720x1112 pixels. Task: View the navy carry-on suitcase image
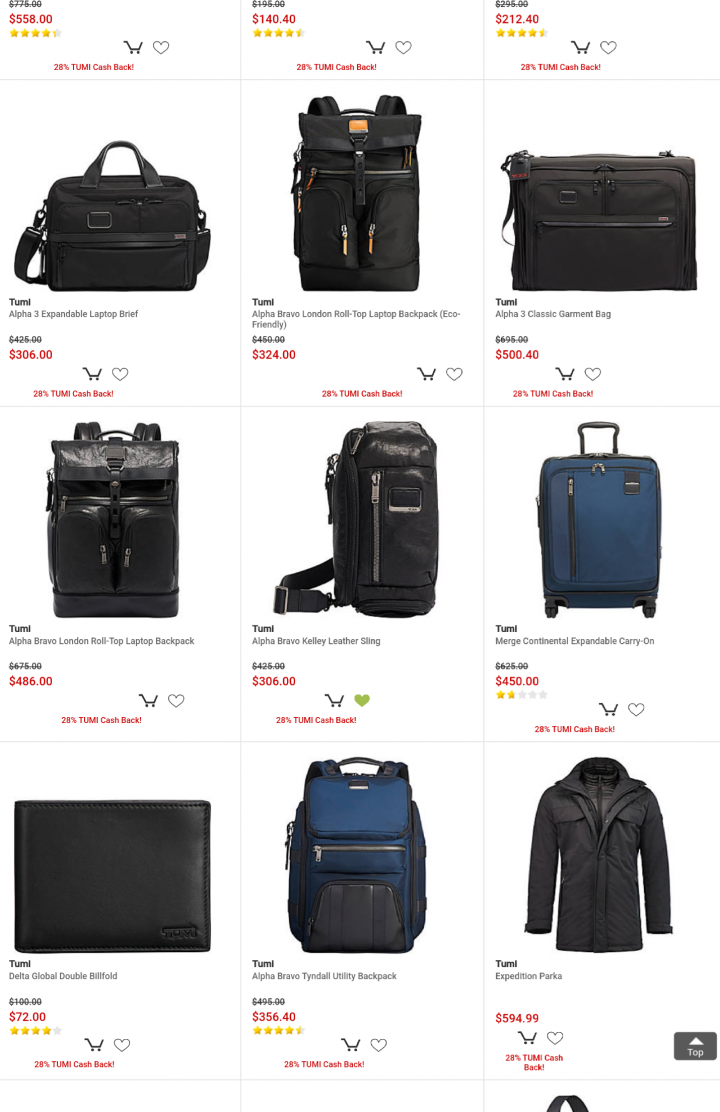[x=601, y=519]
